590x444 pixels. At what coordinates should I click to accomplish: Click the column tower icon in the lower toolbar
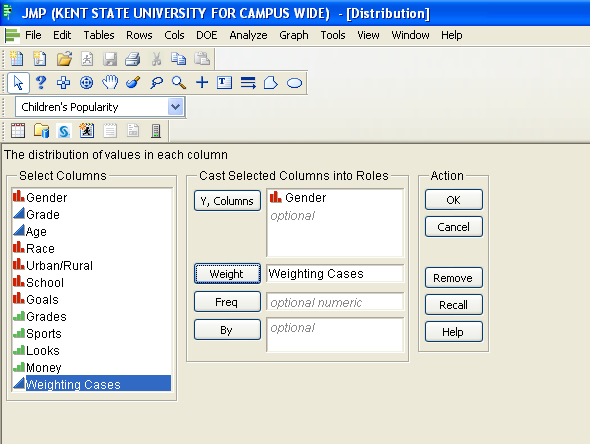point(156,131)
